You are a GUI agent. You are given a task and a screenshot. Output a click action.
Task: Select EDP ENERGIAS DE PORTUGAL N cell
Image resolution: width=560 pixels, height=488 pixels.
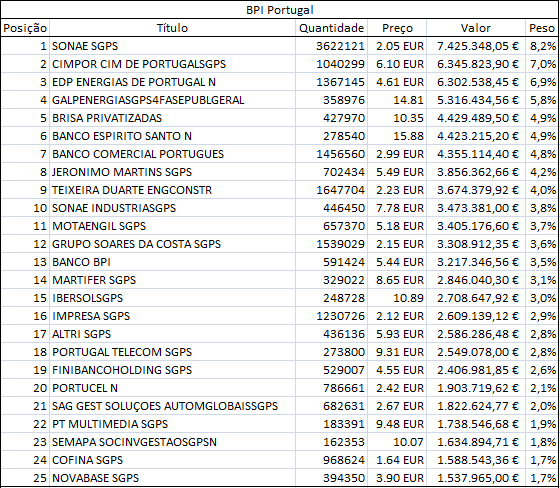172,82
